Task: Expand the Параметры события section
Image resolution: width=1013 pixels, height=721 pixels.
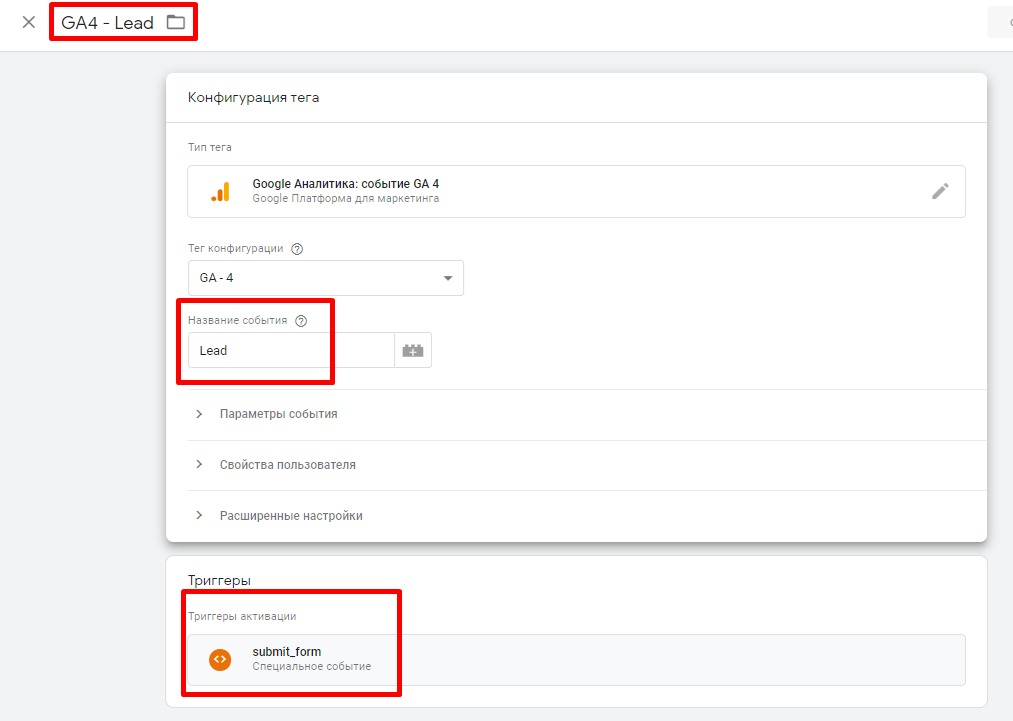Action: pyautogui.click(x=278, y=414)
